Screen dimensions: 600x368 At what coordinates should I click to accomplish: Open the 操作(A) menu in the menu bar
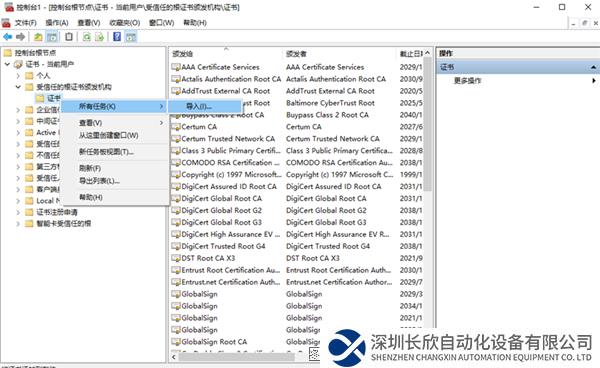point(57,23)
